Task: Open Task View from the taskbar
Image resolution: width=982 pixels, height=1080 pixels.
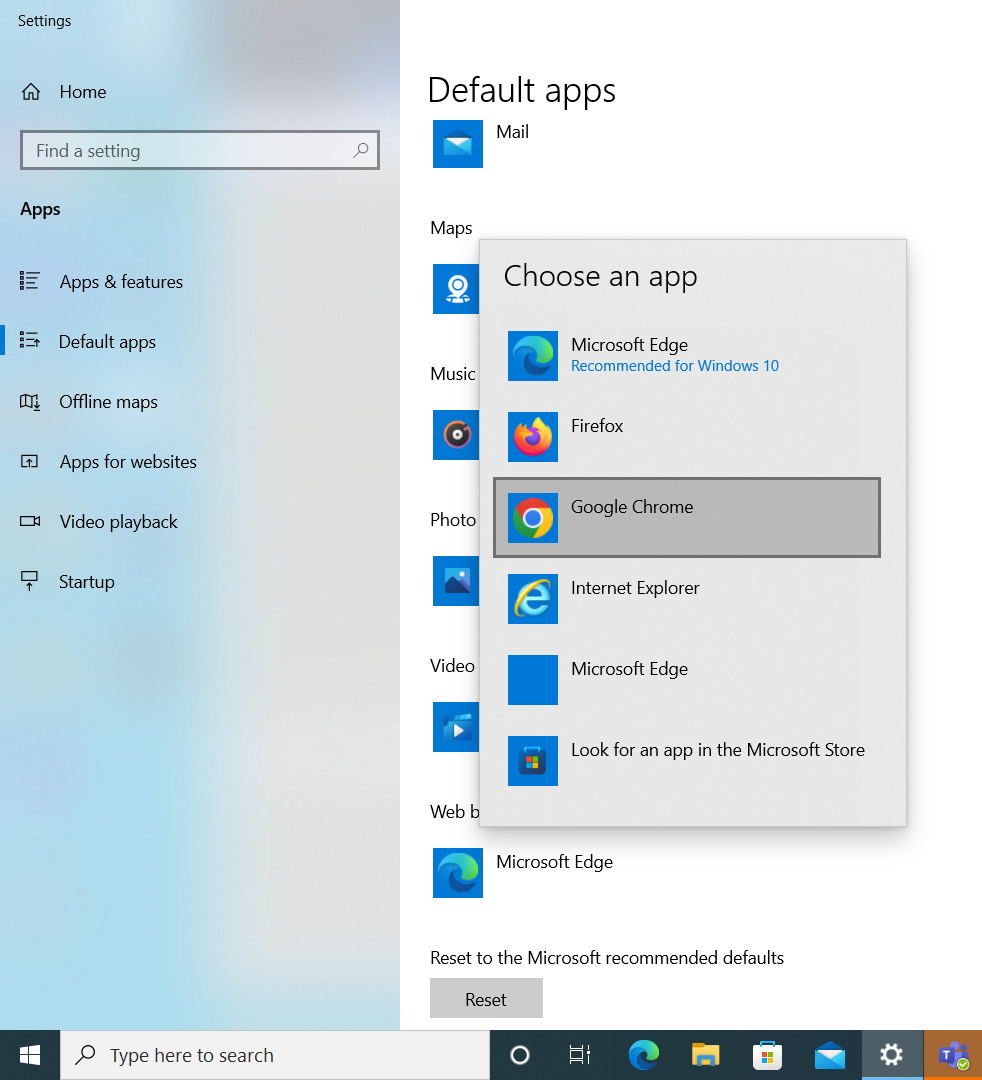Action: click(x=580, y=1055)
